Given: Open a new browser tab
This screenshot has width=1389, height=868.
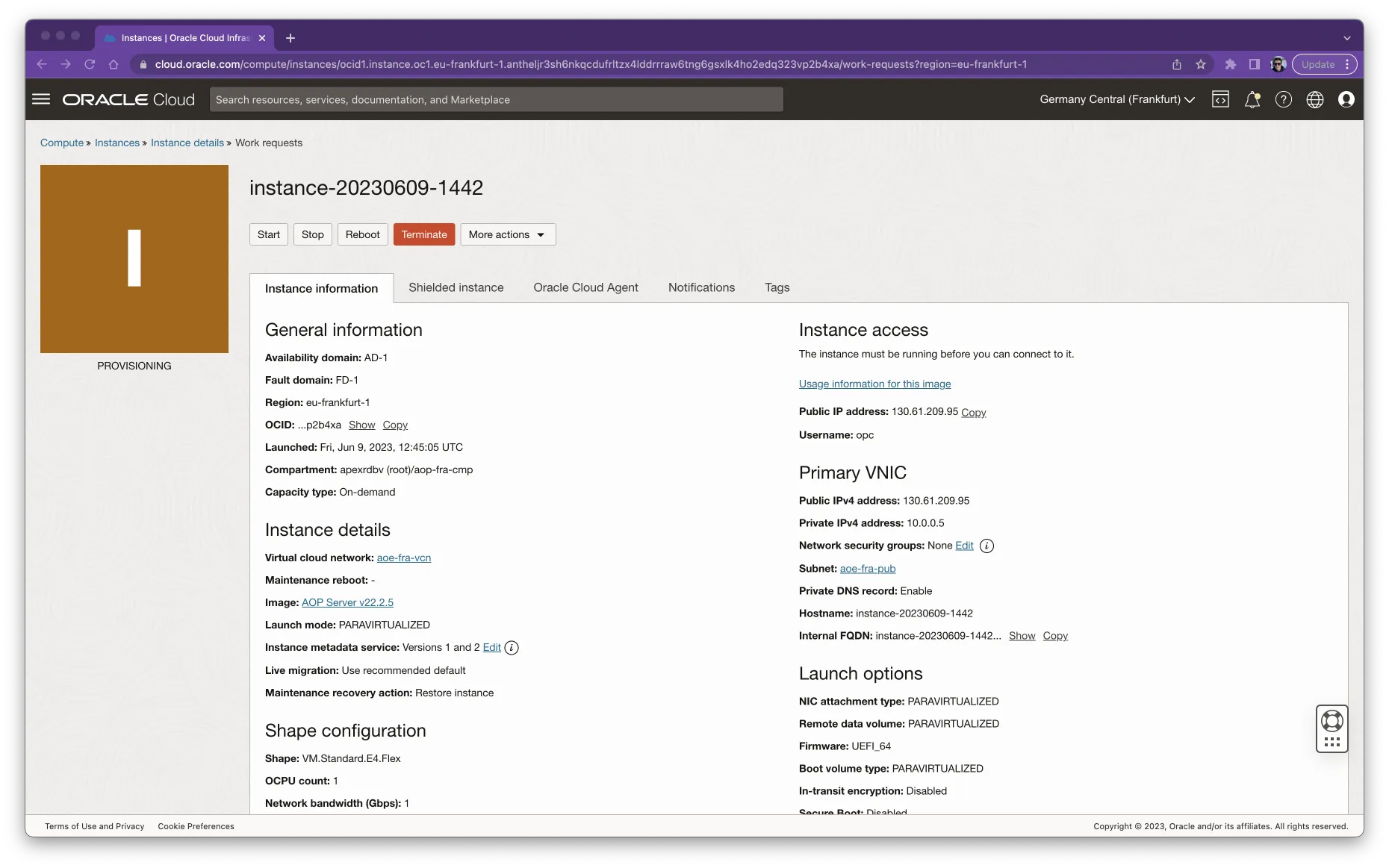Looking at the screenshot, I should point(290,38).
